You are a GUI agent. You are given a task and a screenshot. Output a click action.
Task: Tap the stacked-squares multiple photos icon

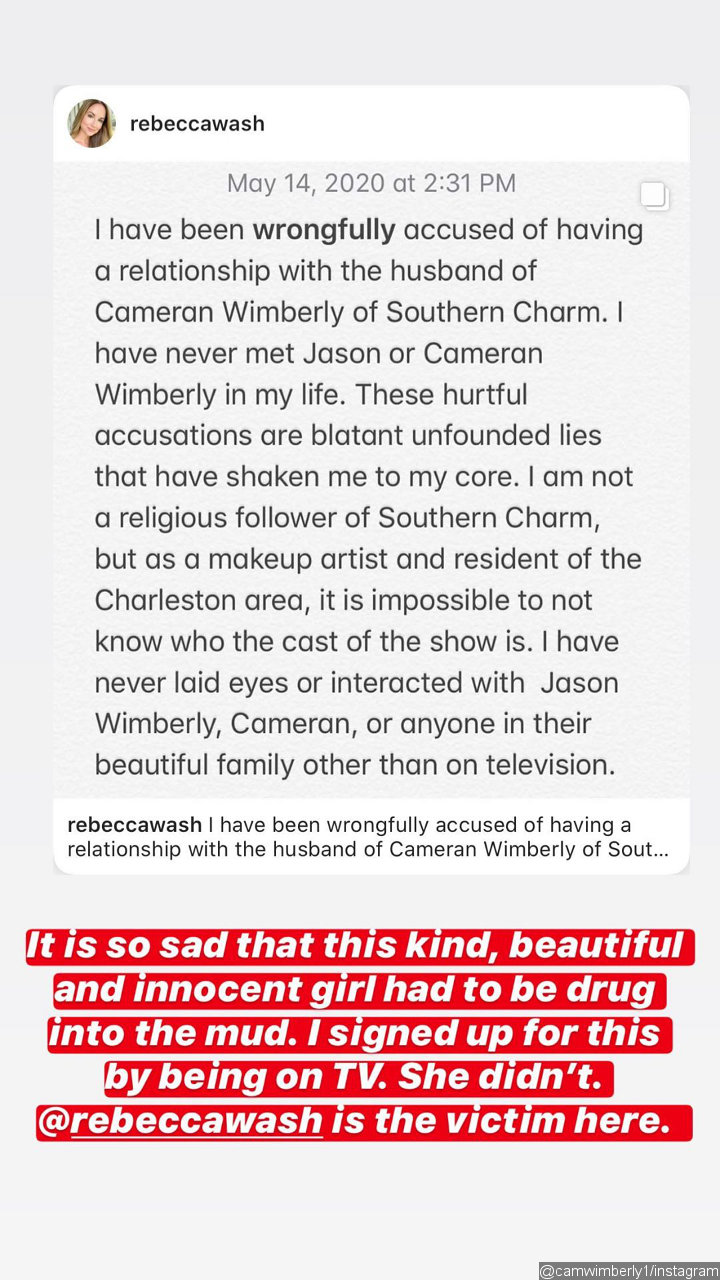654,195
